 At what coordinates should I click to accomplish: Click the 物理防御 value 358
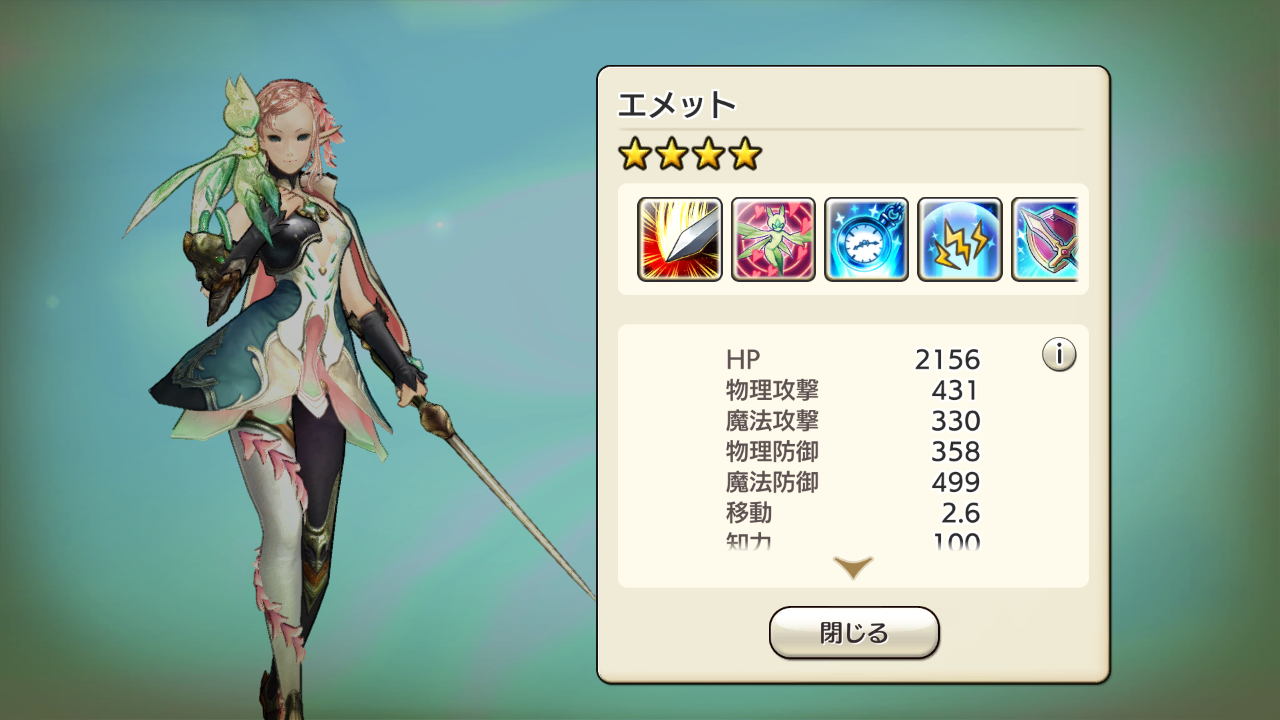coord(955,452)
